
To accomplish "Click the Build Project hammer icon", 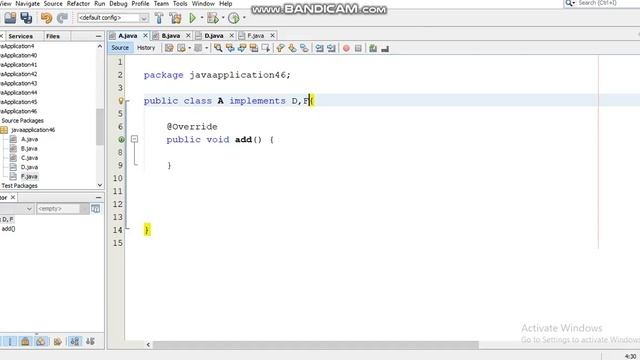I will pos(159,18).
